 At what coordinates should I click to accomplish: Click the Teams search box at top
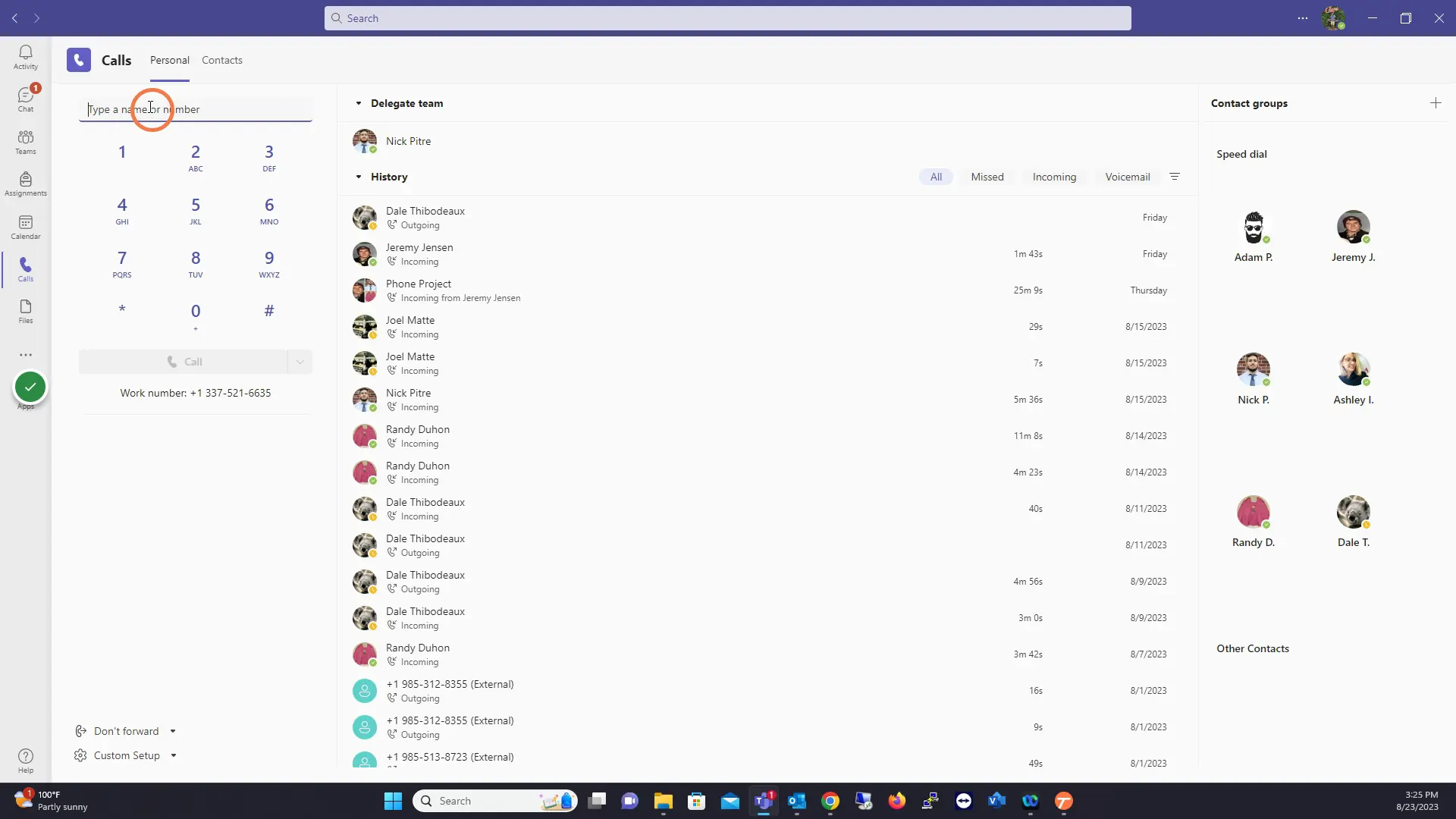728,18
